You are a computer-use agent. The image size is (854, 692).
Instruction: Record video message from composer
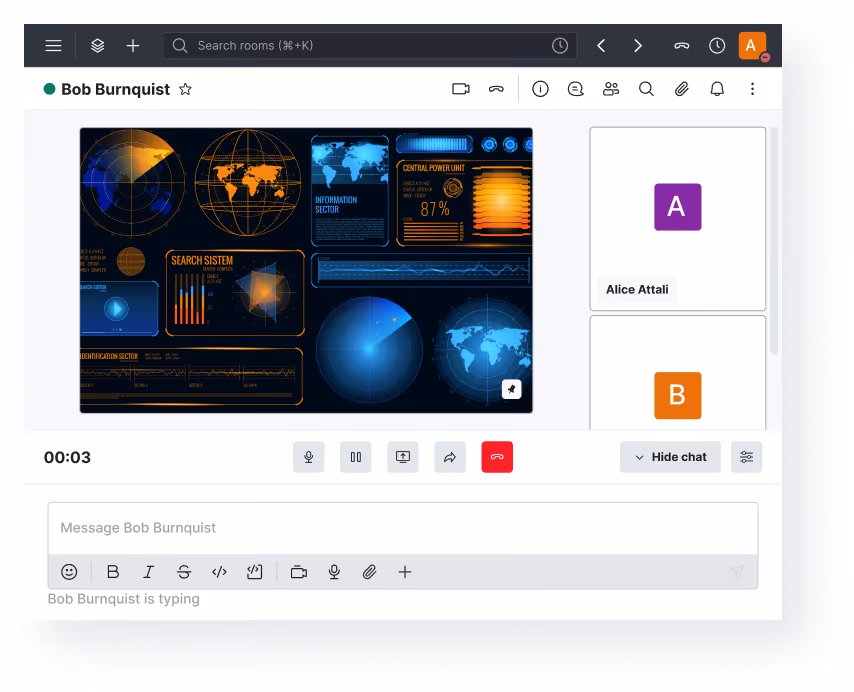(x=299, y=572)
